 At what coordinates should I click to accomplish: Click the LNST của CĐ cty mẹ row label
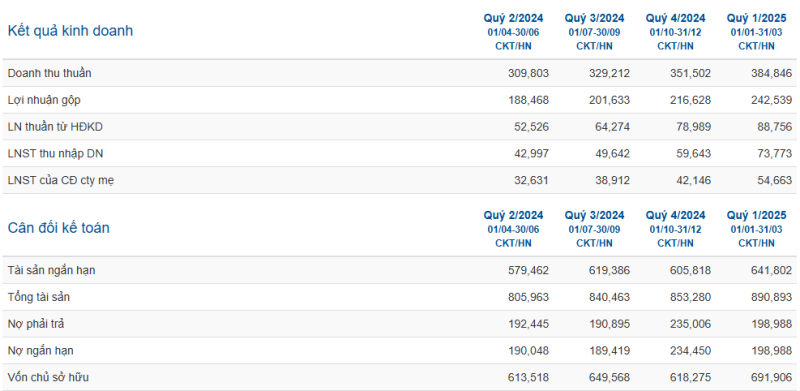tap(61, 180)
